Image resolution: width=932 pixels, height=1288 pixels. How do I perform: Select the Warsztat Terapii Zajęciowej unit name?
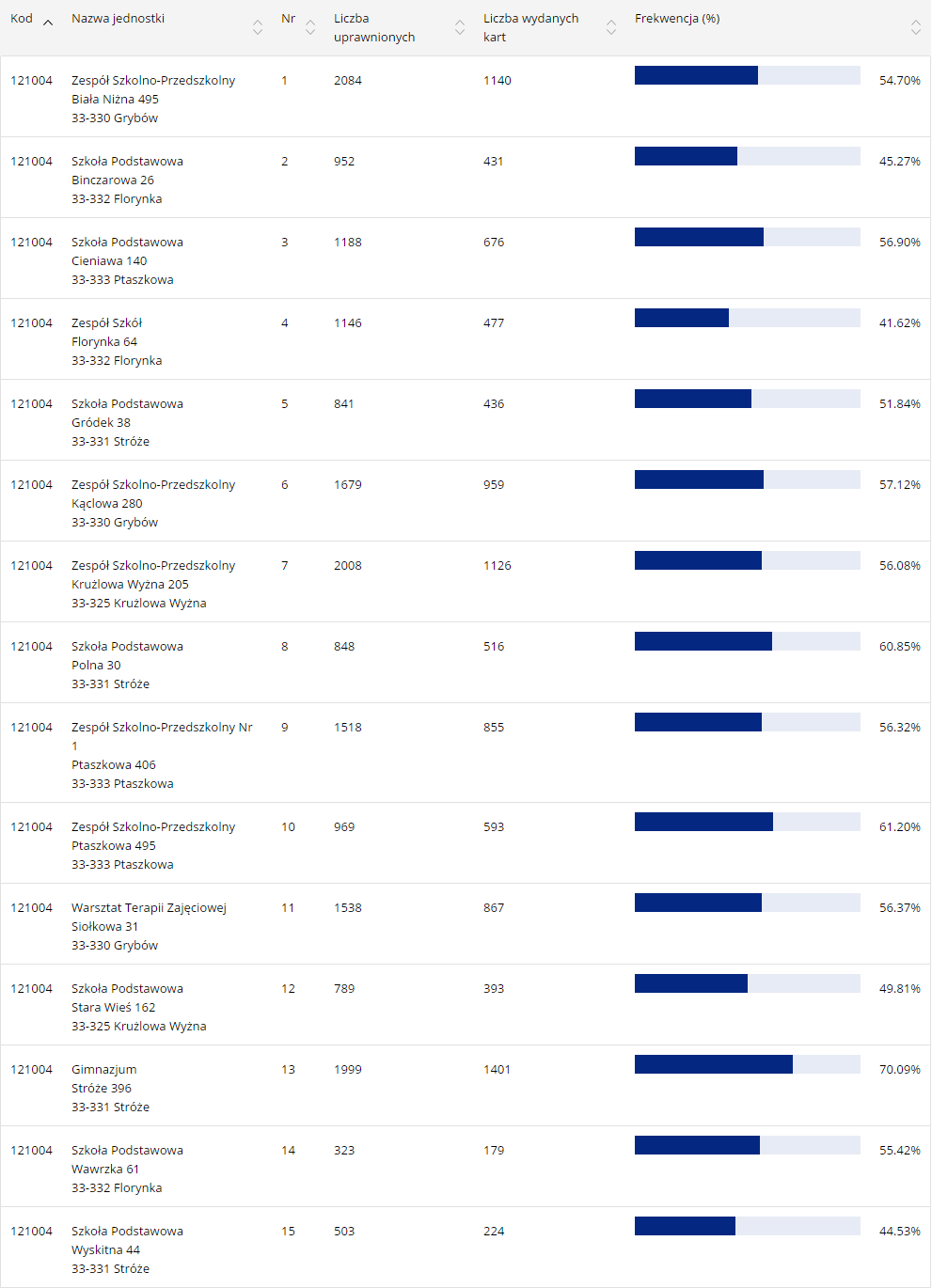149,908
